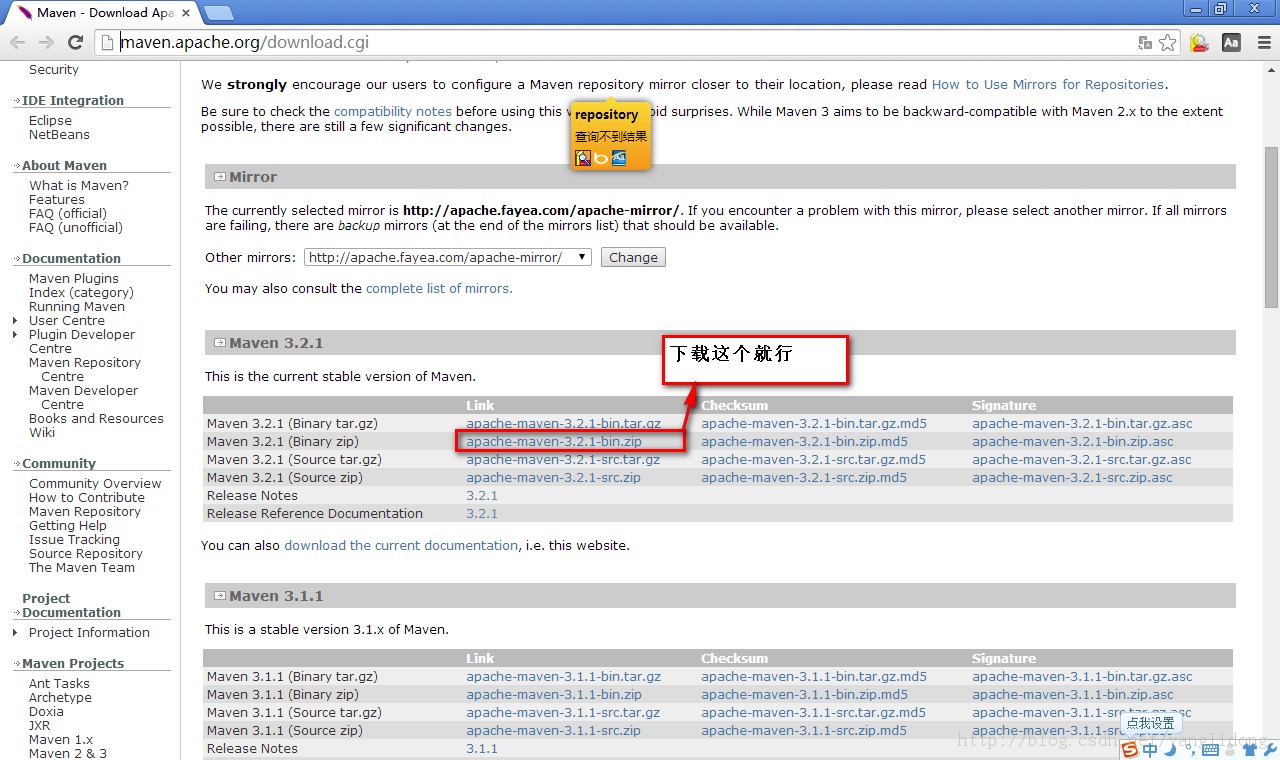The image size is (1280, 760).
Task: Open 3.2.1 Release Notes link
Action: click(x=482, y=496)
